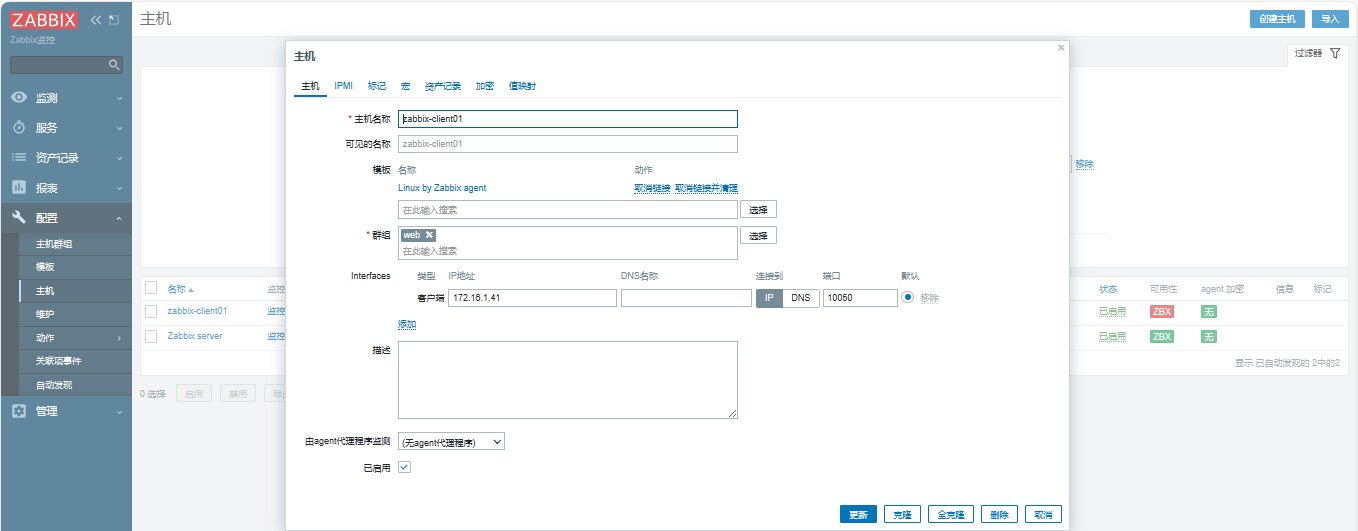The image size is (1358, 531).
Task: Switch to the IPMI tab
Action: (343, 86)
